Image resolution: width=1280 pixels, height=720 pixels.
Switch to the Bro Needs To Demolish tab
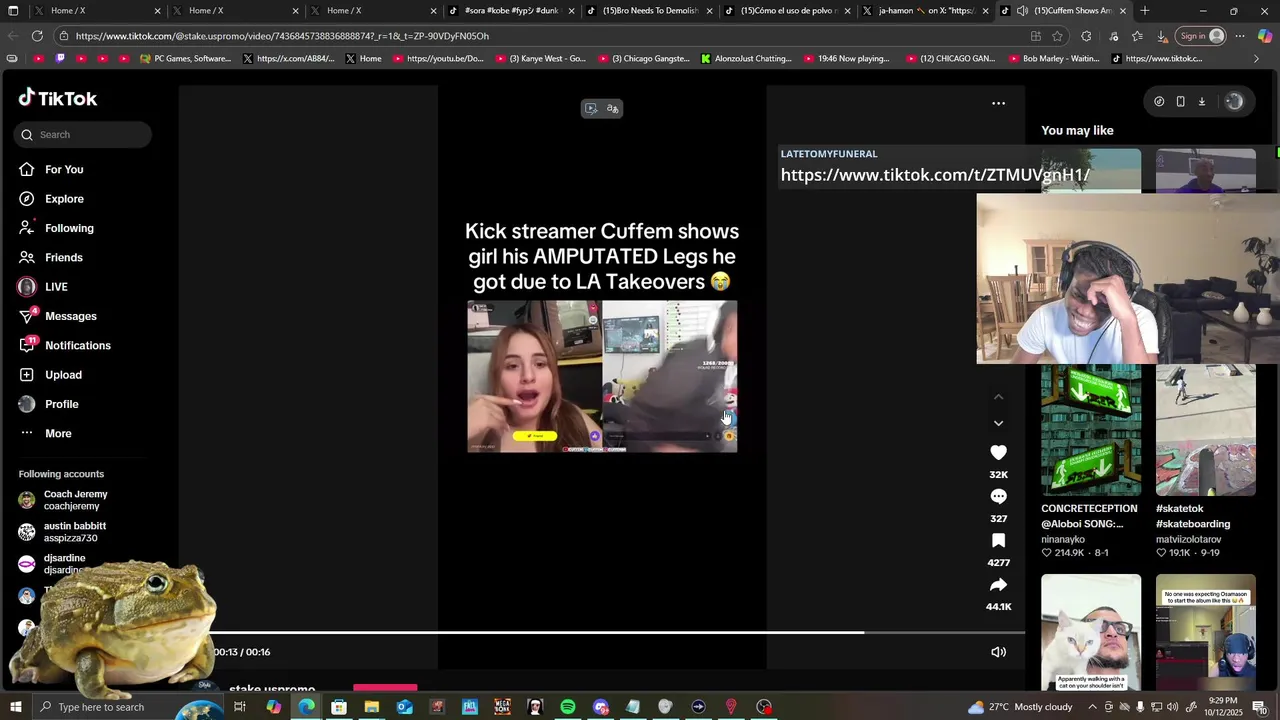click(649, 11)
